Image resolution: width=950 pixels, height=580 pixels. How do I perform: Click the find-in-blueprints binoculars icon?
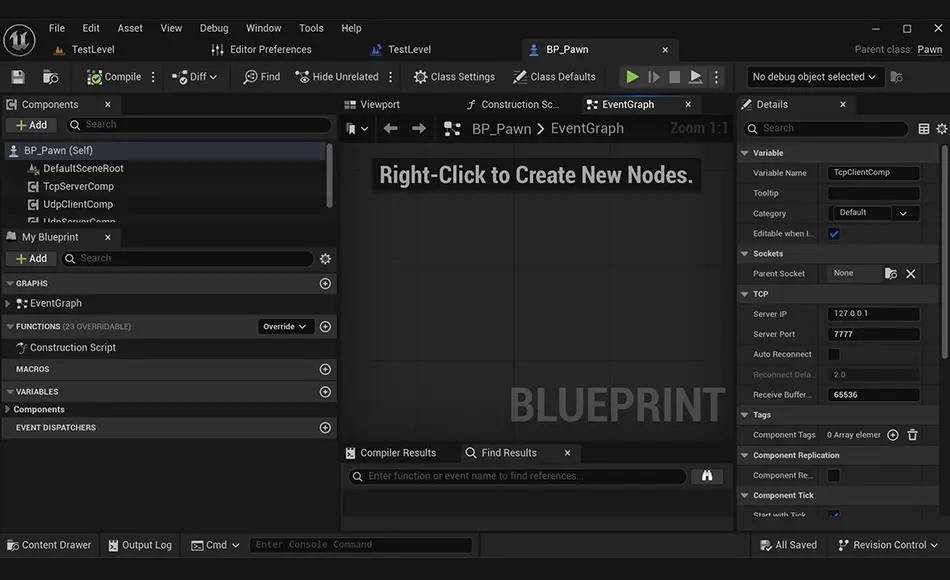point(707,476)
